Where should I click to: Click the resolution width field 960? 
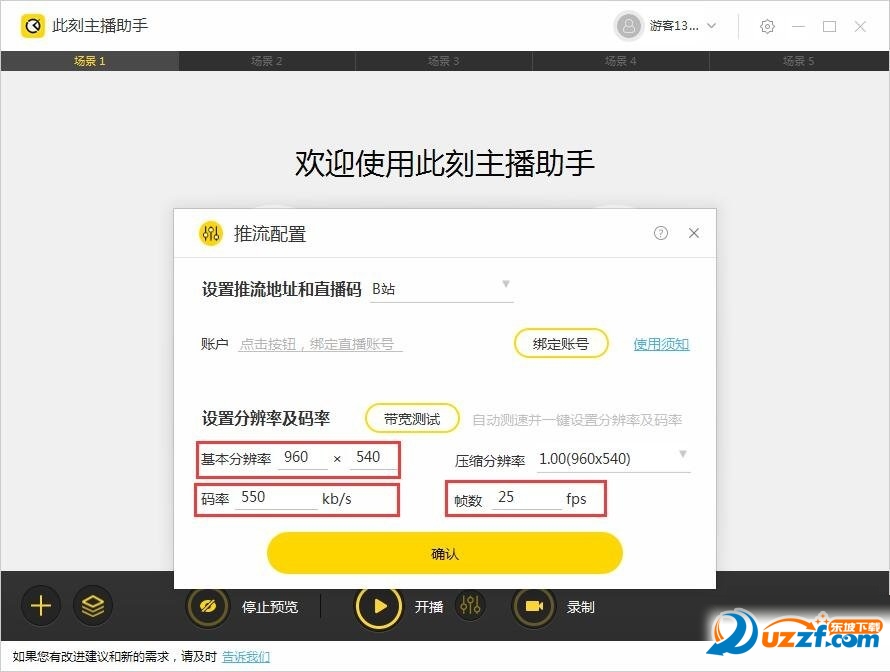click(x=302, y=457)
